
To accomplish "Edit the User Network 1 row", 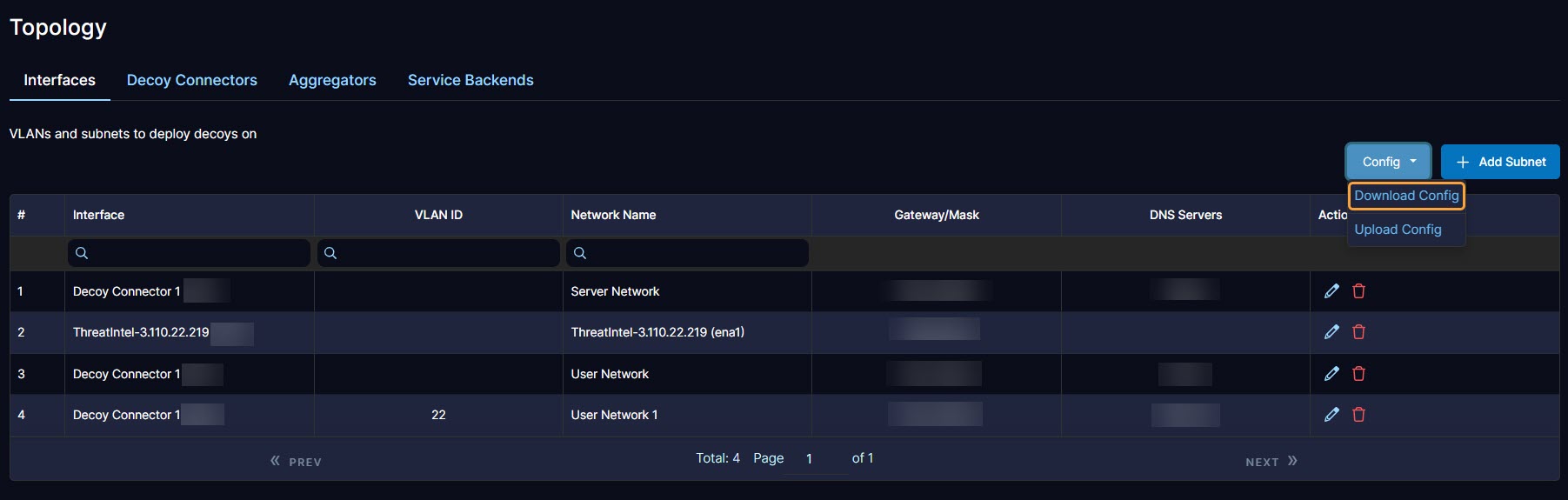I will pyautogui.click(x=1331, y=415).
